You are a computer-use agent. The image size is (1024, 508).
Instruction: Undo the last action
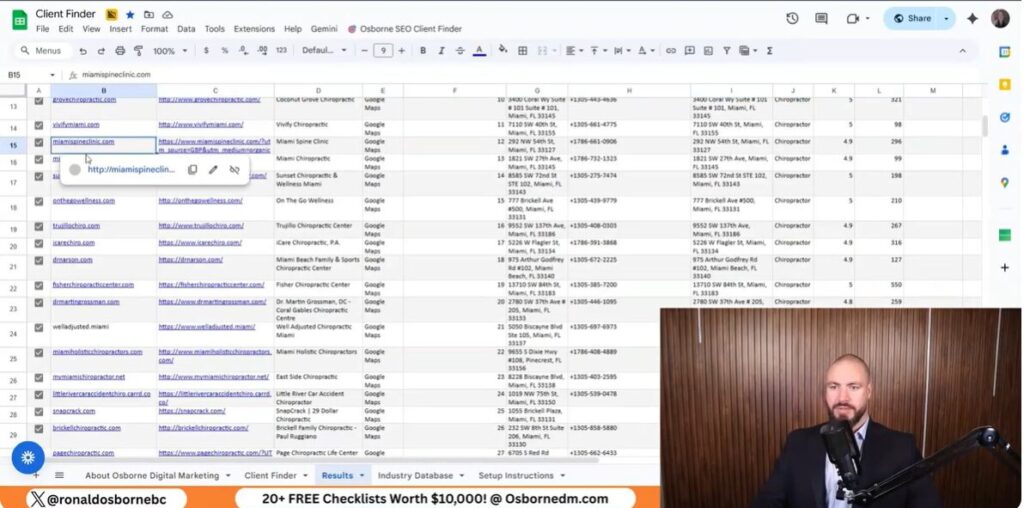(x=83, y=50)
